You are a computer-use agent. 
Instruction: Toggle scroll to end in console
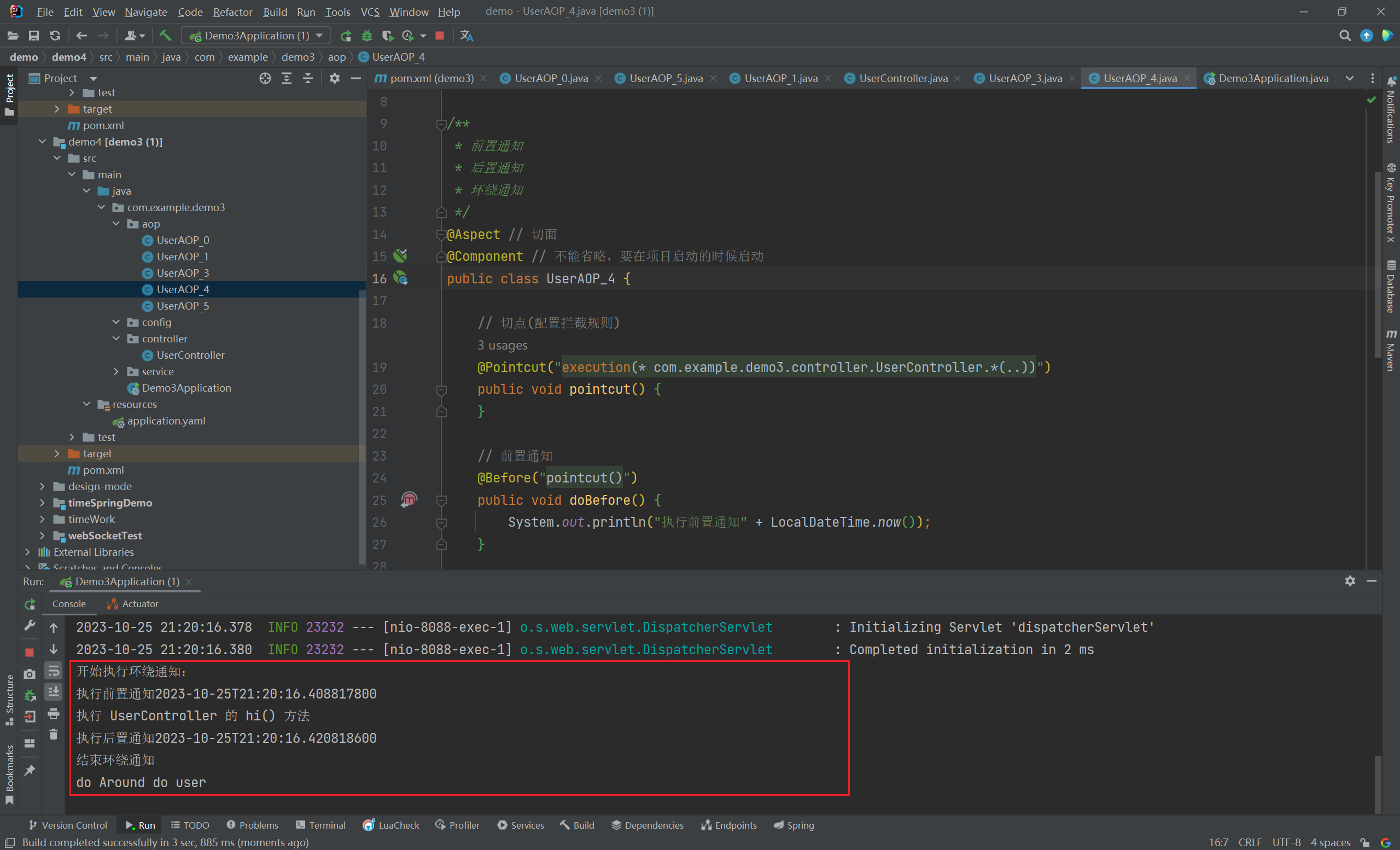pyautogui.click(x=54, y=692)
